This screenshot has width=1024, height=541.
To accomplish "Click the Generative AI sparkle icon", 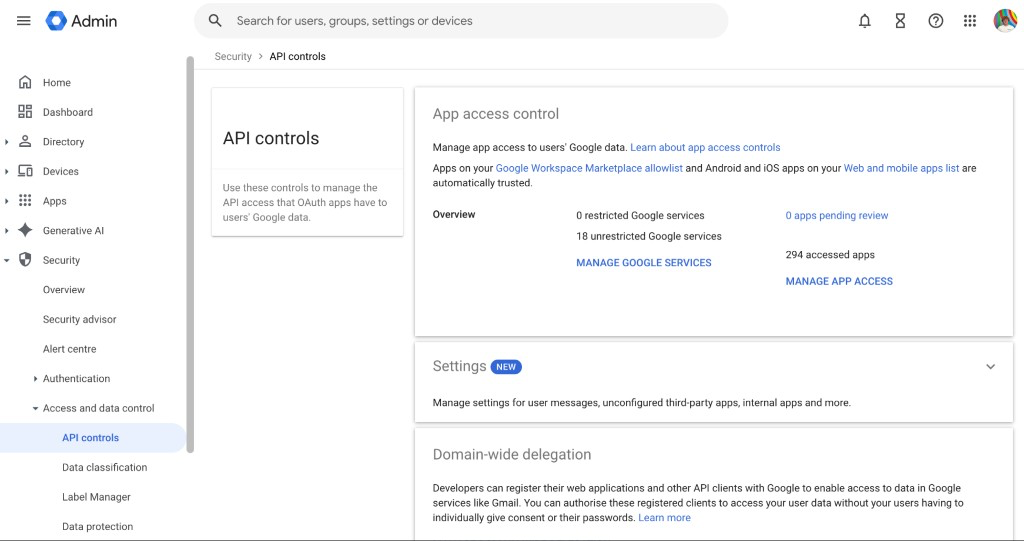I will click(25, 230).
